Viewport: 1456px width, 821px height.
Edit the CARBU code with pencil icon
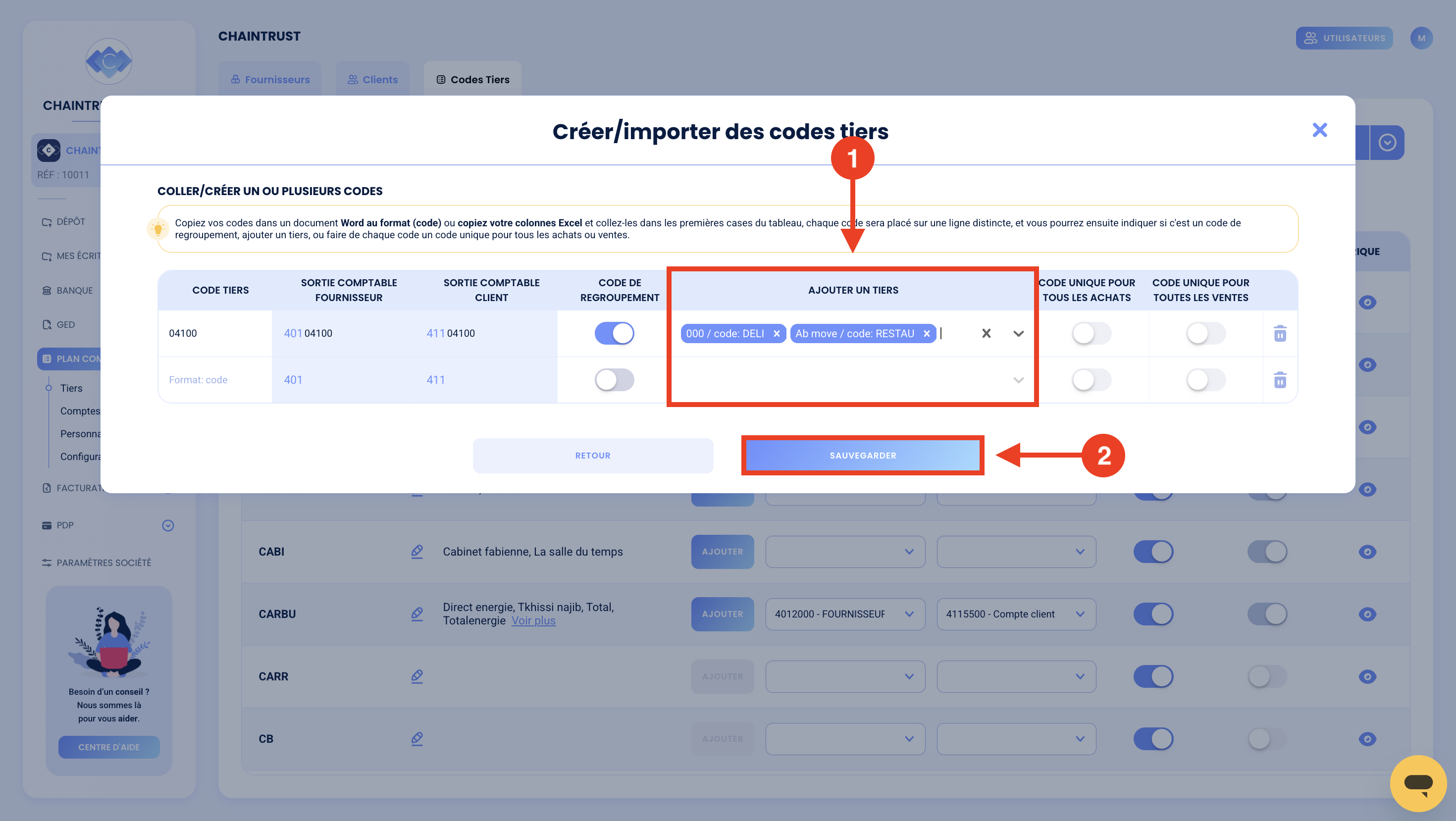coord(417,614)
